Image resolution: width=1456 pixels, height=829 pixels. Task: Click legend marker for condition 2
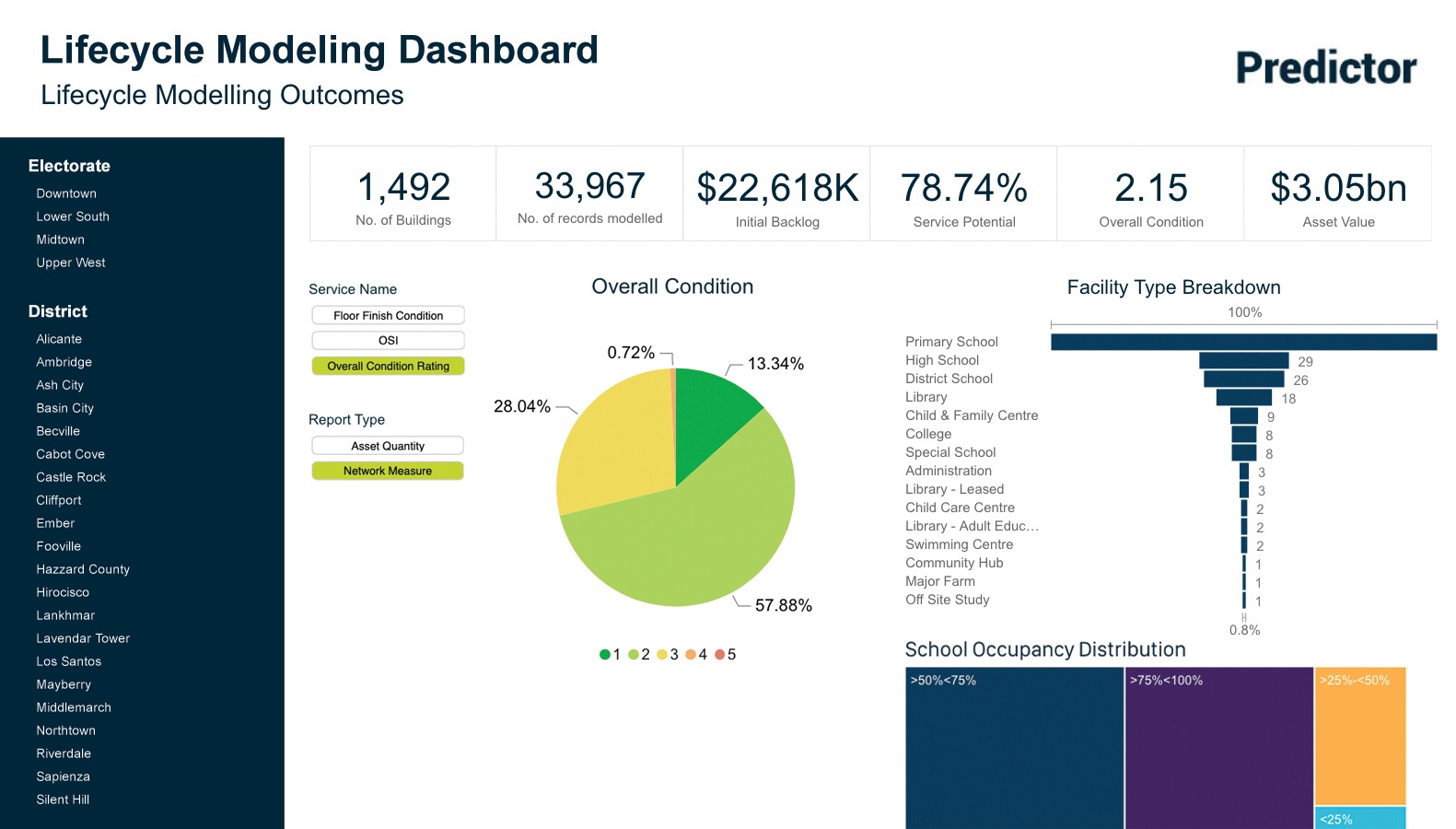pos(634,655)
